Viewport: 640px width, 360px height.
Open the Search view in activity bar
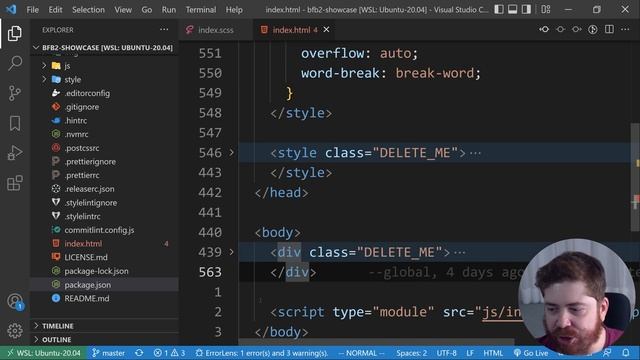point(15,63)
